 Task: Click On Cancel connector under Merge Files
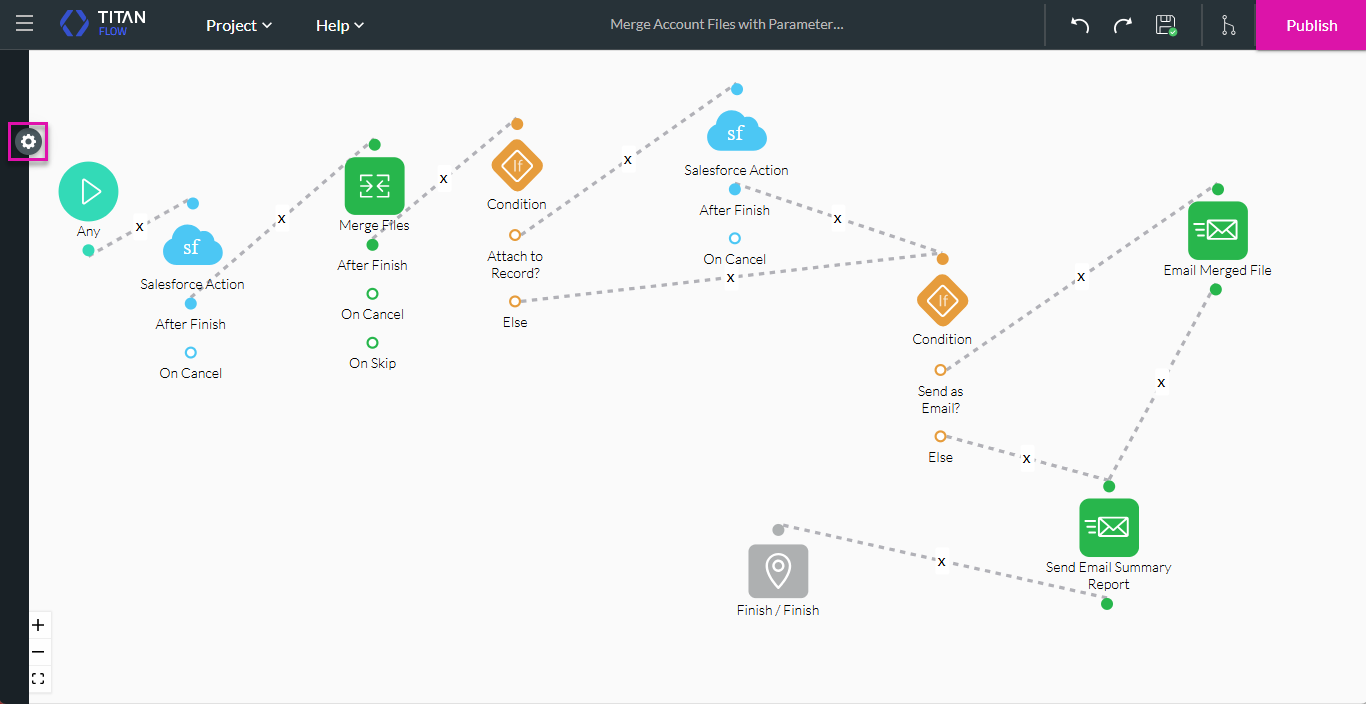(x=372, y=294)
